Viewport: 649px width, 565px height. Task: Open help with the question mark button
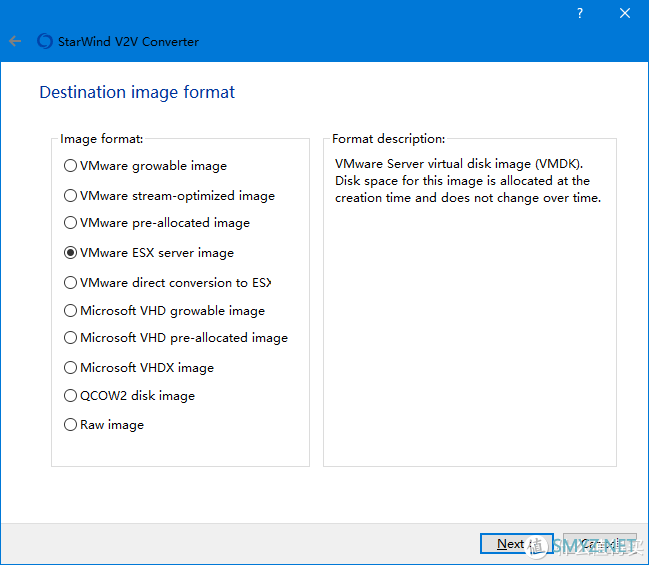coord(580,13)
